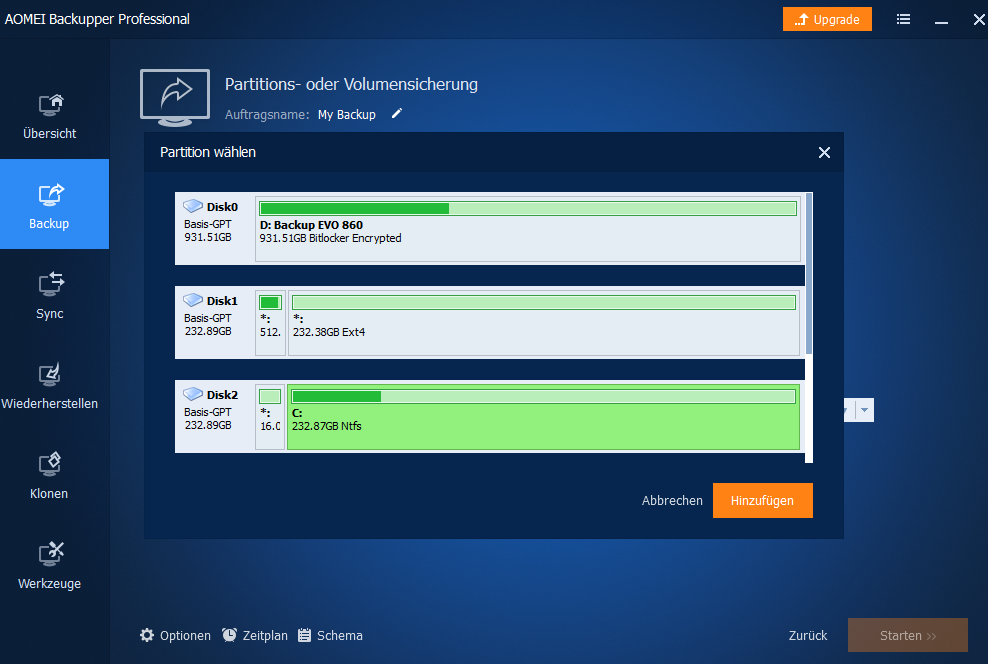Click the Disk0 931.51GB size text
The image size is (988, 664).
pos(208,238)
